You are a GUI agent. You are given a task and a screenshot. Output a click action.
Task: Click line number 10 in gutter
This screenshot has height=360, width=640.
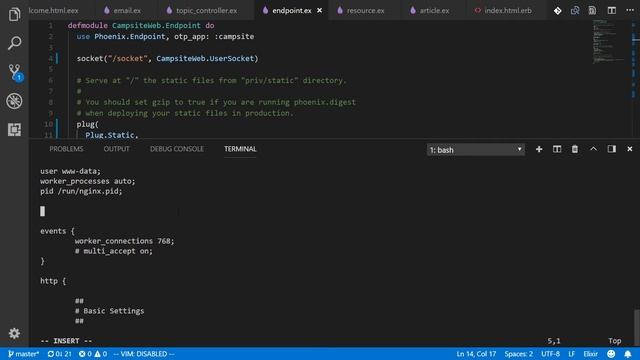[x=49, y=124]
